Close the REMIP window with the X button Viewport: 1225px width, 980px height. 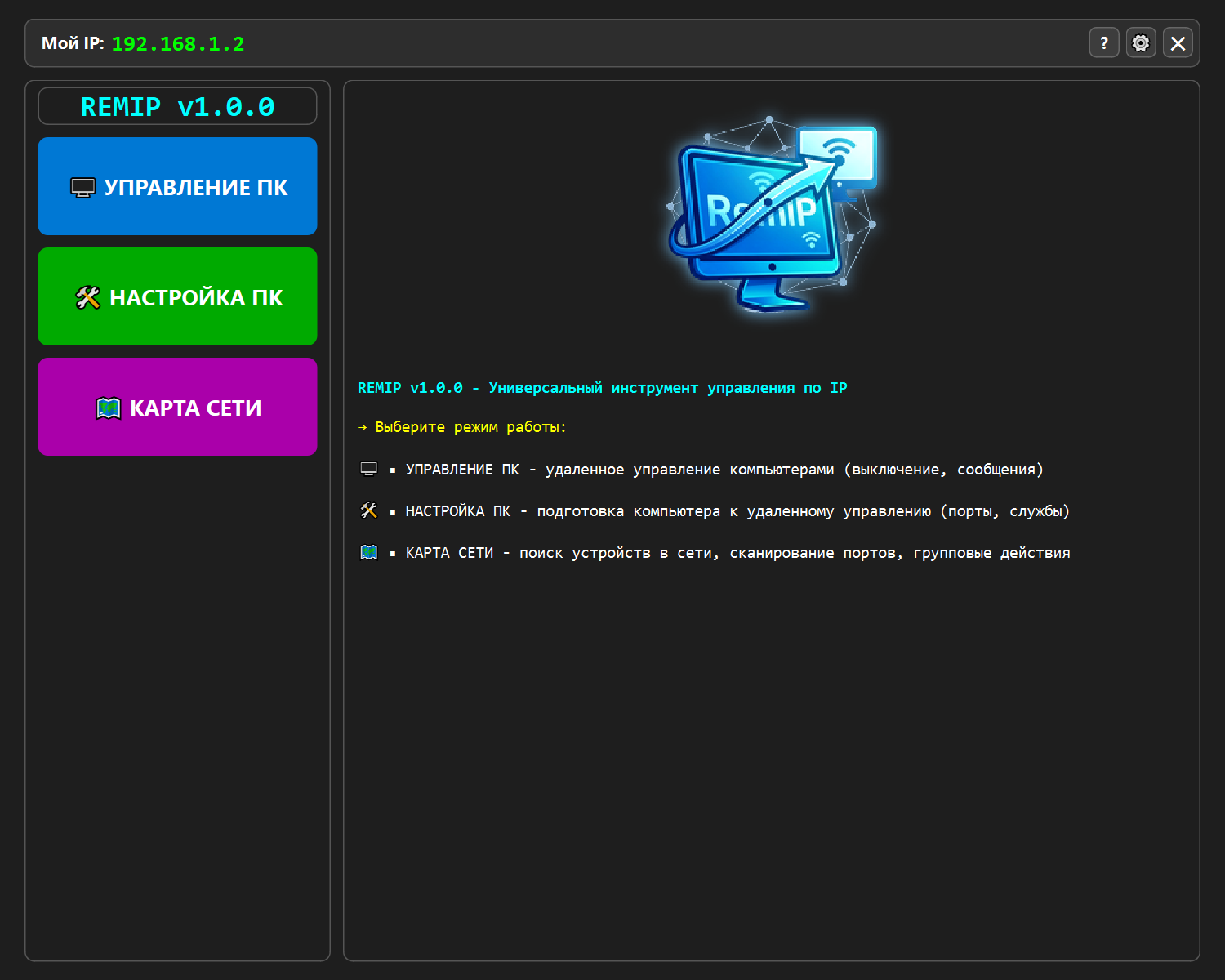1178,42
